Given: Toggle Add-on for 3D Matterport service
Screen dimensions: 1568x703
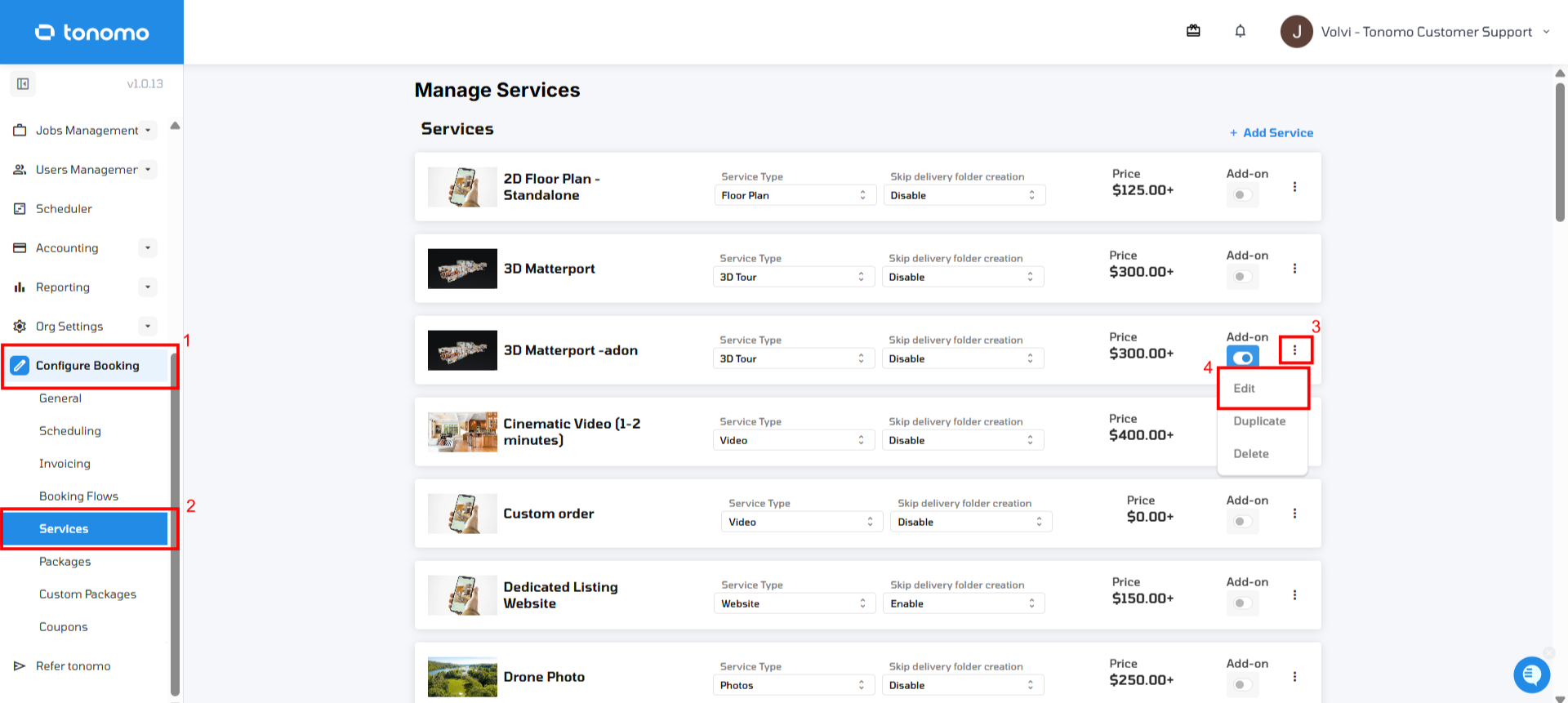Looking at the screenshot, I should tap(1242, 277).
